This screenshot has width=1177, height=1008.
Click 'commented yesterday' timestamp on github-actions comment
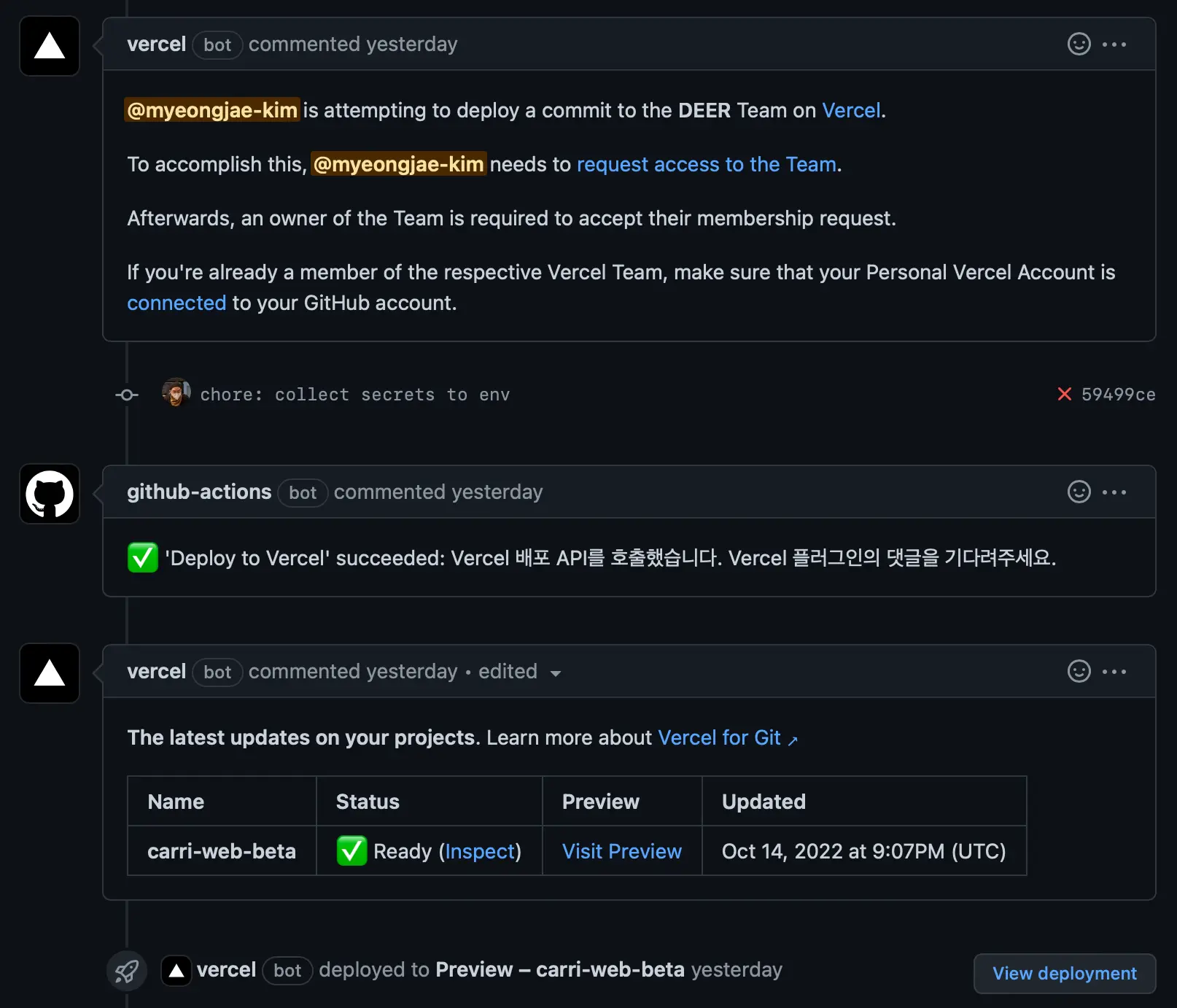(x=438, y=492)
